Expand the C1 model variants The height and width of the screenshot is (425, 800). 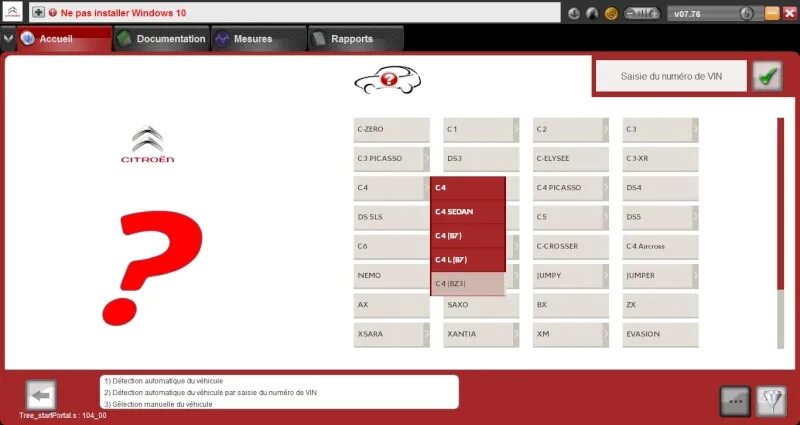point(516,130)
